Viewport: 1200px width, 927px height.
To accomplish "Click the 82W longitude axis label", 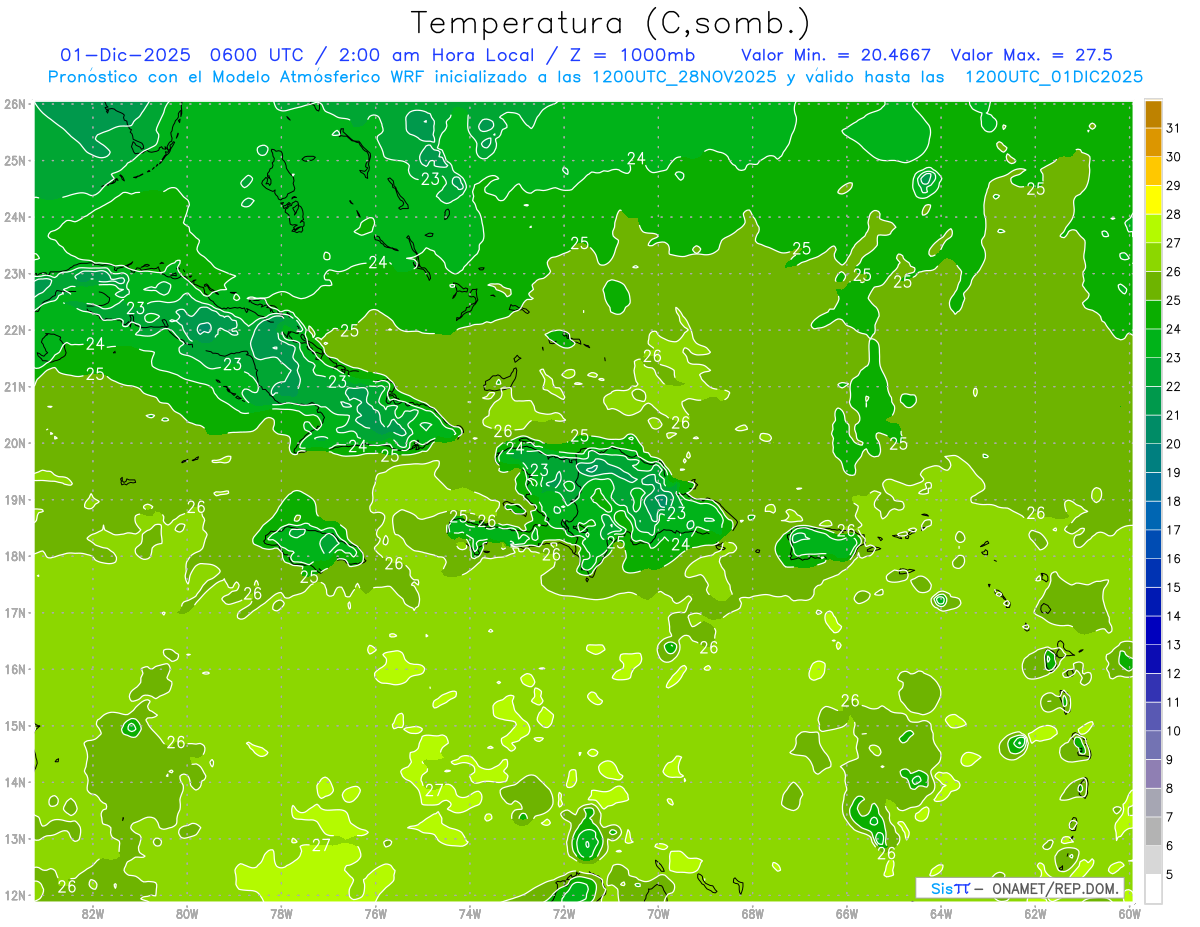I will click(93, 913).
